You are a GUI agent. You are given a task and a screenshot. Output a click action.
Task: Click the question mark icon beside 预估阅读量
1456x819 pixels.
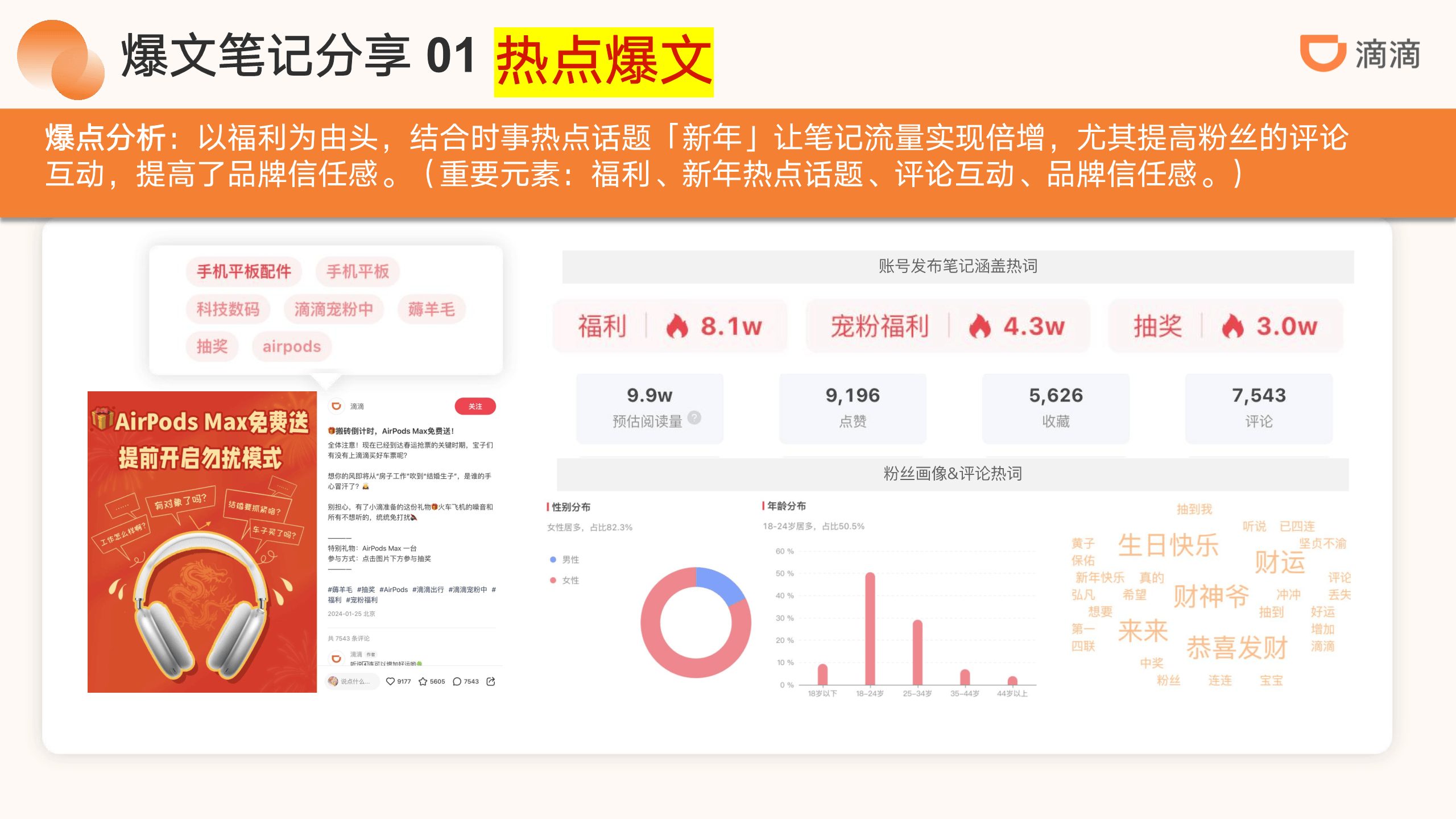(694, 417)
